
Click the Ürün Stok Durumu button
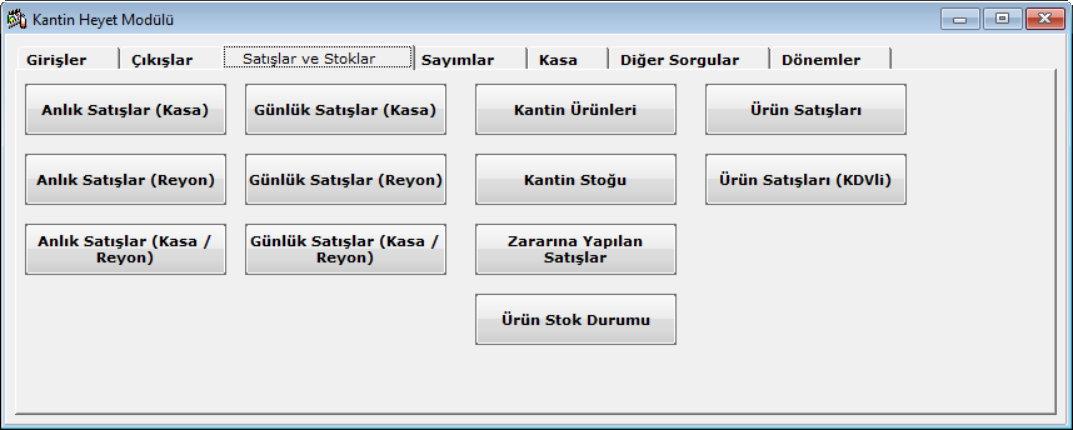tap(575, 320)
